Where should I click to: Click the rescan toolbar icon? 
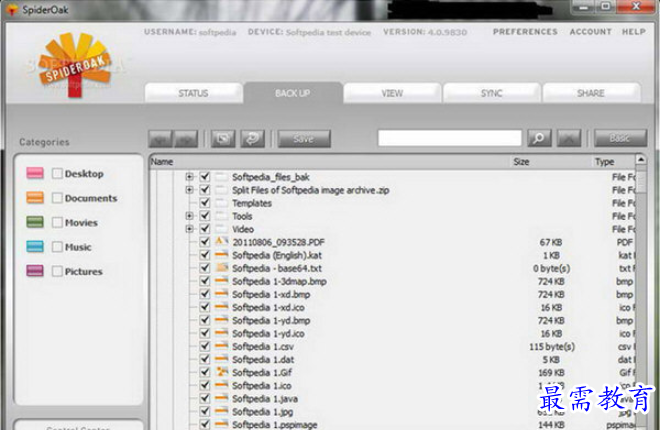pyautogui.click(x=223, y=138)
